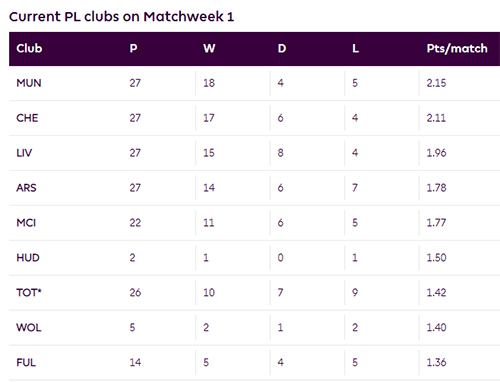Select the ARS club name
Image resolution: width=500 pixels, height=382 pixels.
[26, 188]
